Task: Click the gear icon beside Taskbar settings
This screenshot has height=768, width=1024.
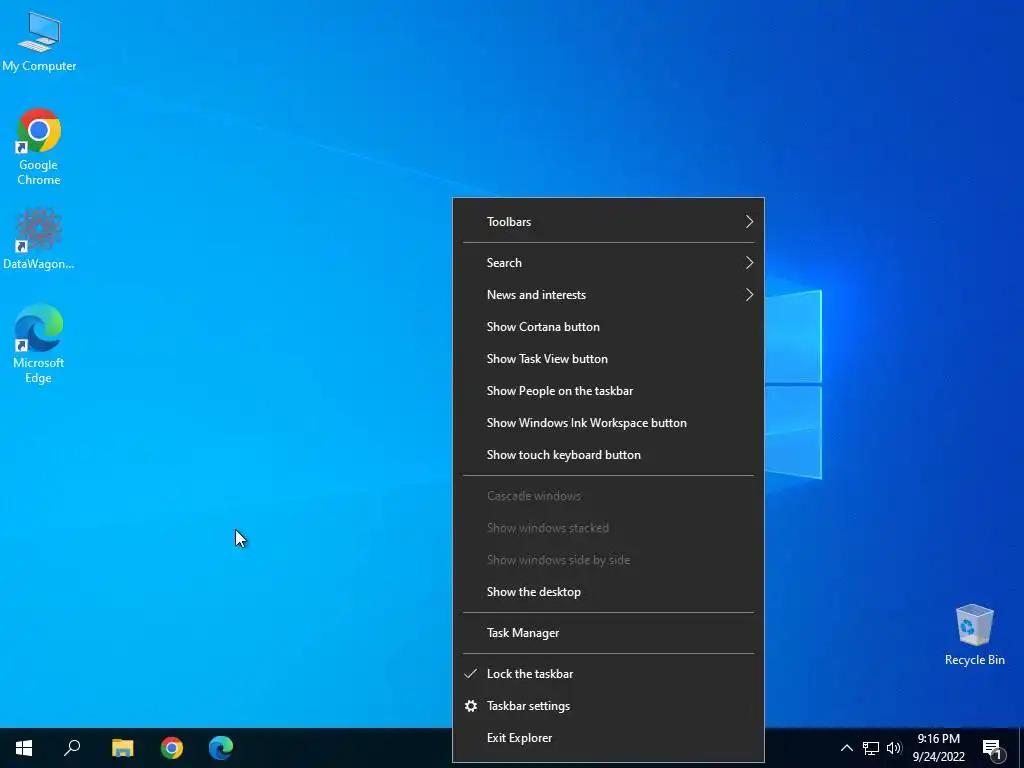Action: point(471,706)
